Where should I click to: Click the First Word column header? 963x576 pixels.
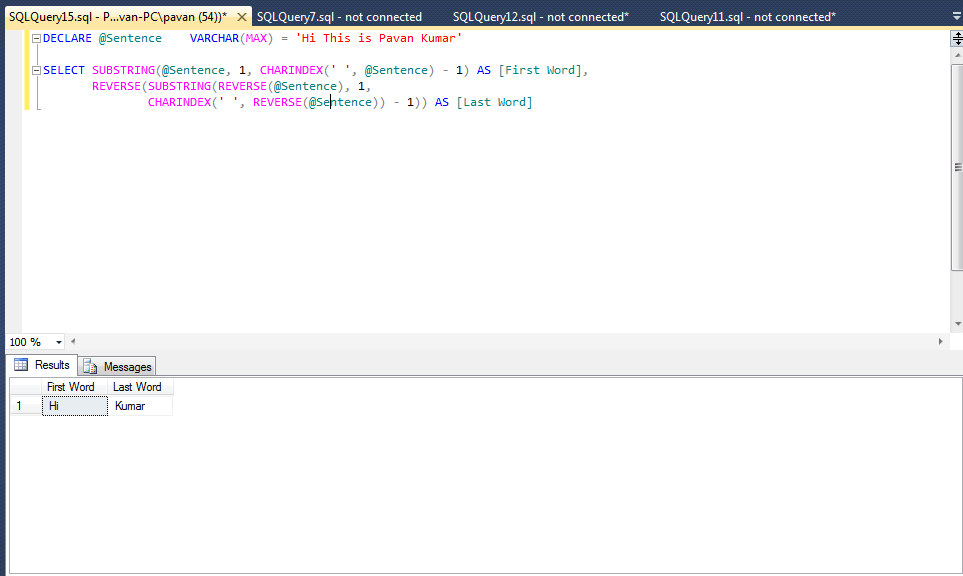click(x=72, y=387)
